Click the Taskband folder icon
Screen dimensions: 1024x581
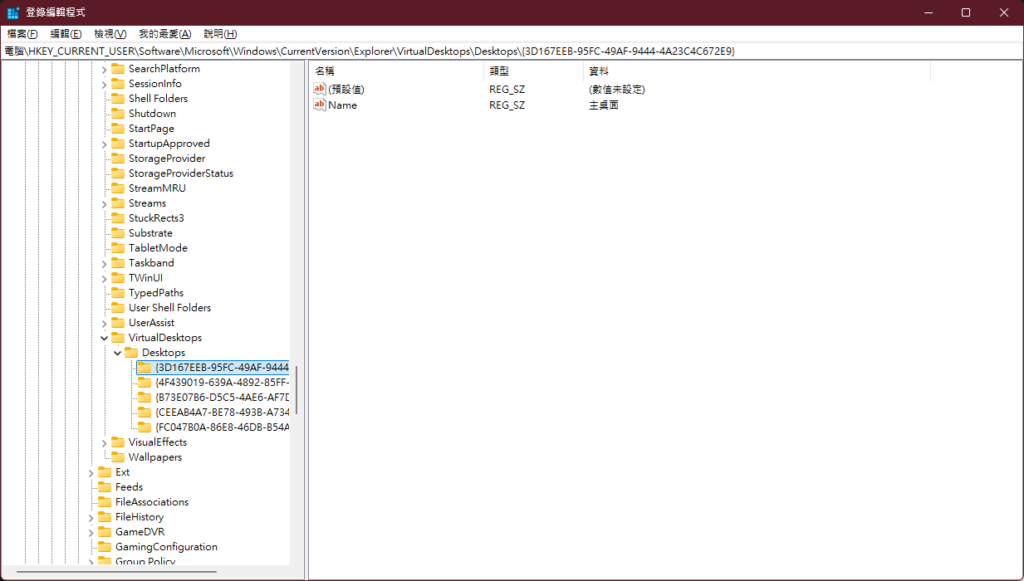(117, 263)
